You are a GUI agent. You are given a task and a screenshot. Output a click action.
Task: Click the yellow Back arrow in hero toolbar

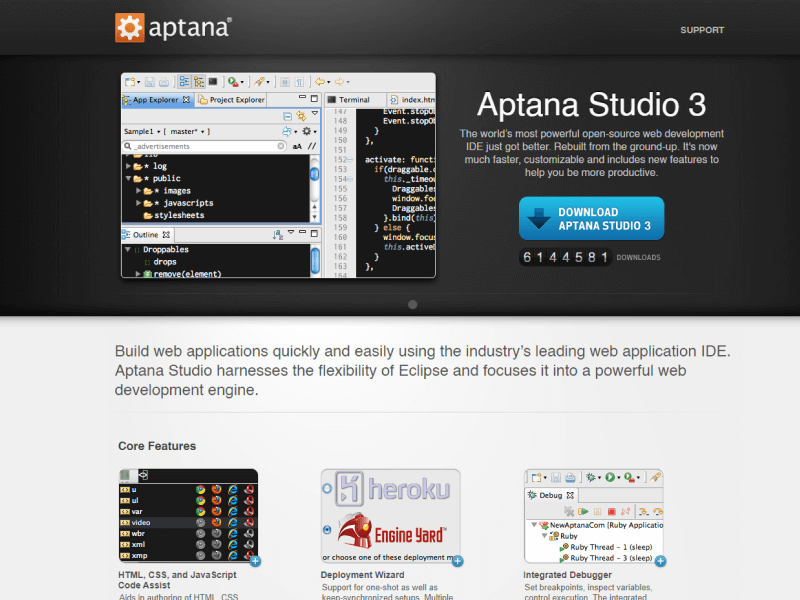[x=320, y=82]
